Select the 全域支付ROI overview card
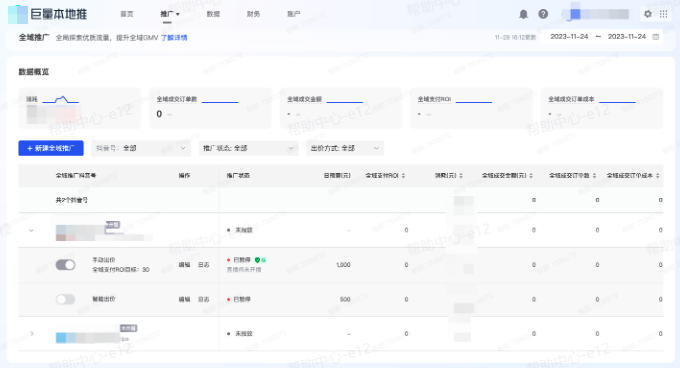The height and width of the screenshot is (368, 680). click(471, 108)
